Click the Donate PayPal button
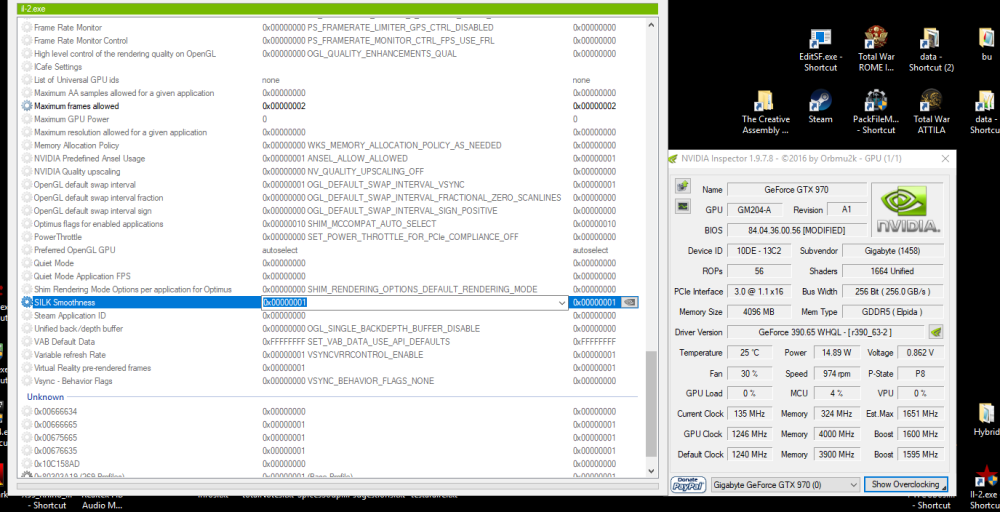This screenshot has height=512, width=1000. point(688,485)
